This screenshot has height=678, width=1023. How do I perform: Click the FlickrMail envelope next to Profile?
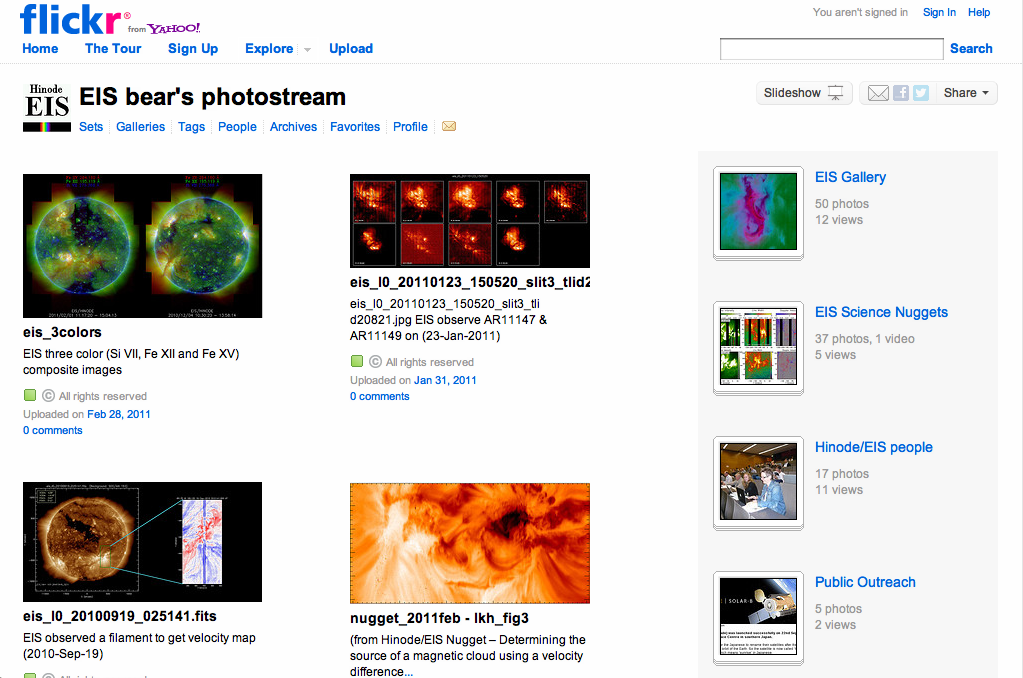click(x=449, y=127)
